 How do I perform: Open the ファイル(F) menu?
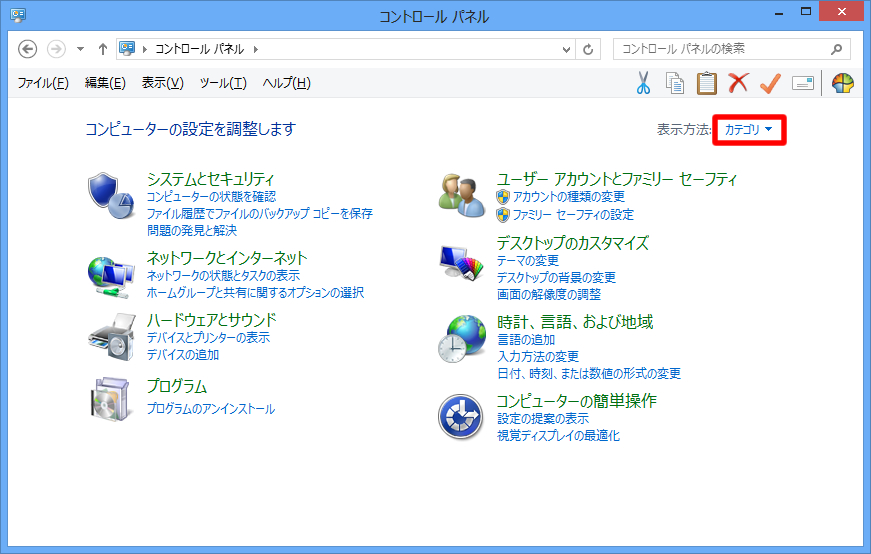tap(43, 83)
